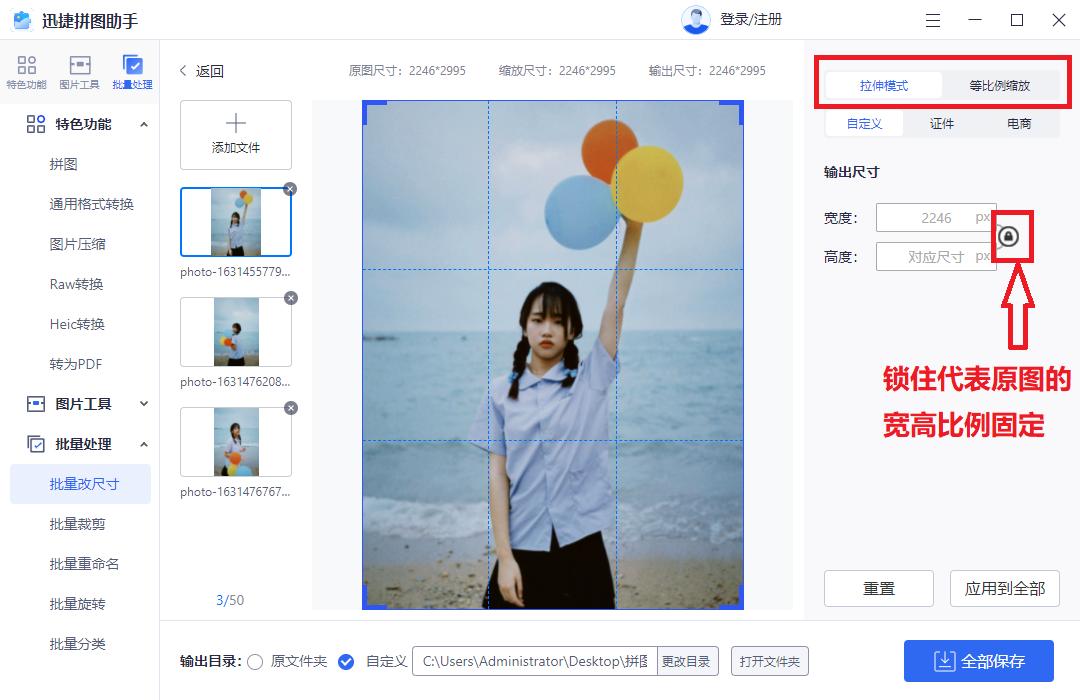
Task: Click the 批量处理 section icon in sidebar
Action: (36, 444)
